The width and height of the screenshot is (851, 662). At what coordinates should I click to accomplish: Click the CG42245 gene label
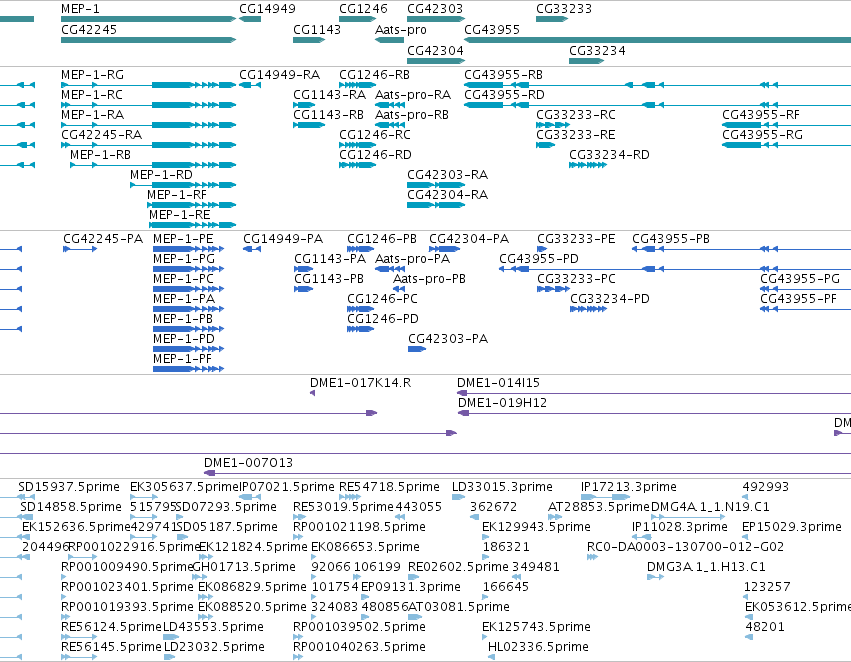(x=89, y=29)
